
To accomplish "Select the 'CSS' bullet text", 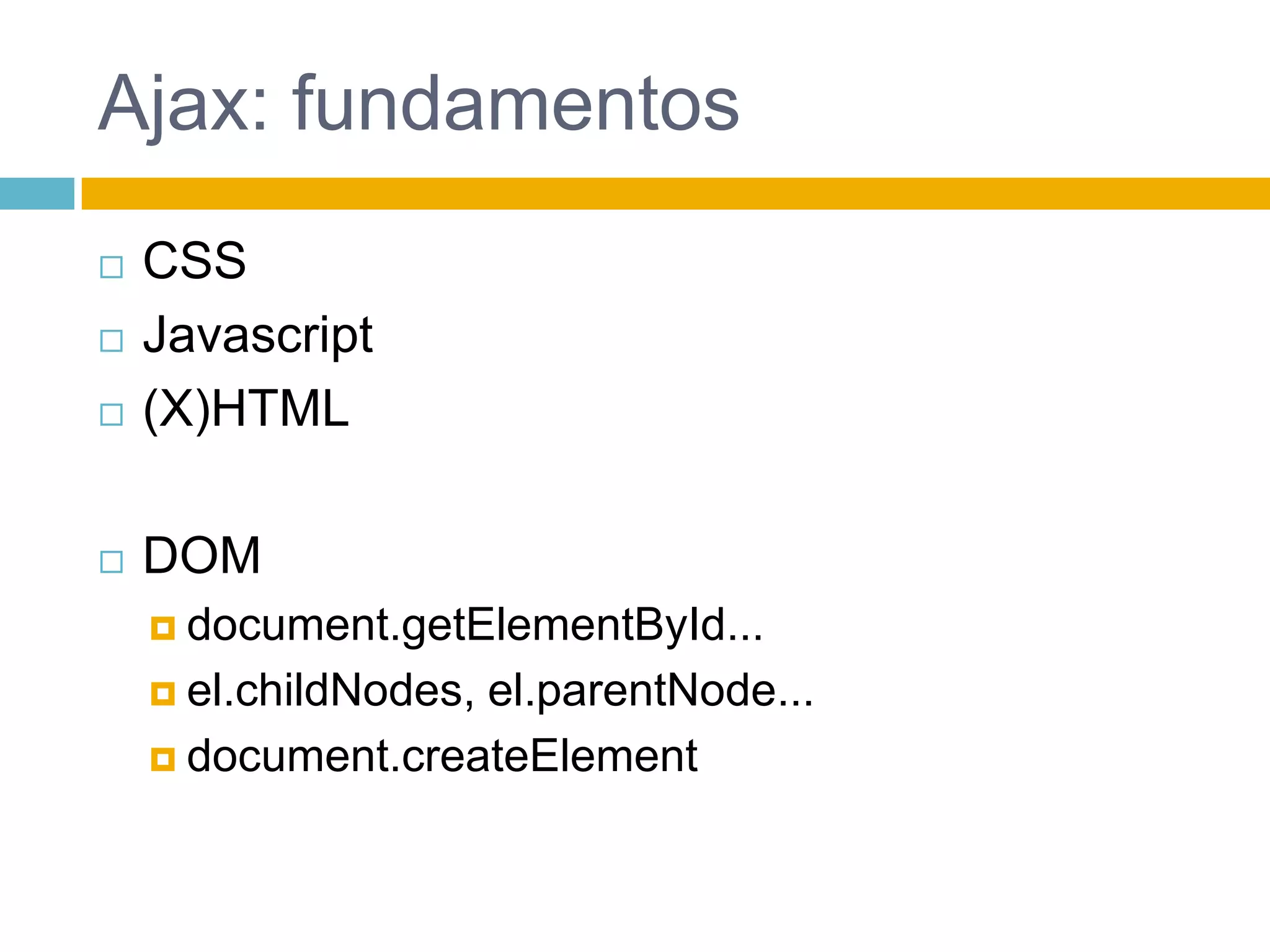I will [x=195, y=260].
